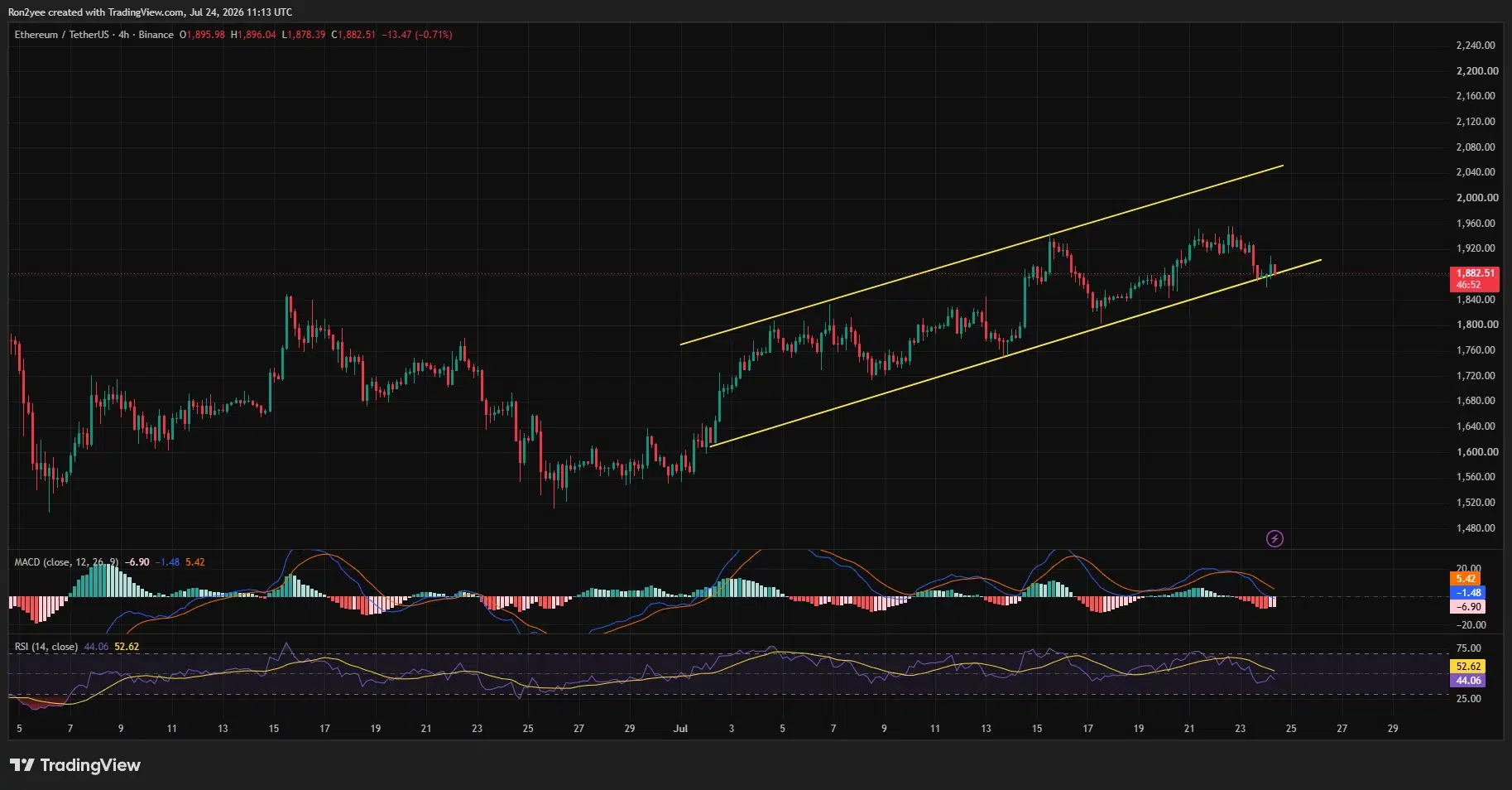Click the pink −6.90 MACD axis tag

coord(1468,607)
